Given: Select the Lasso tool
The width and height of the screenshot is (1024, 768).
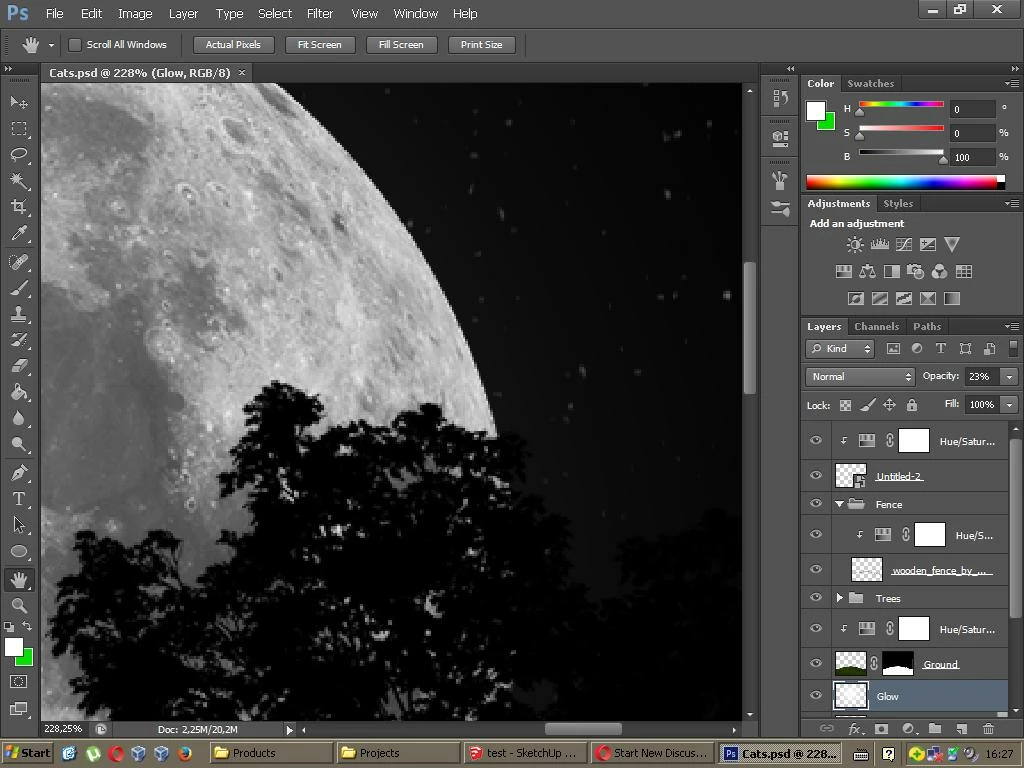Looking at the screenshot, I should coord(19,155).
